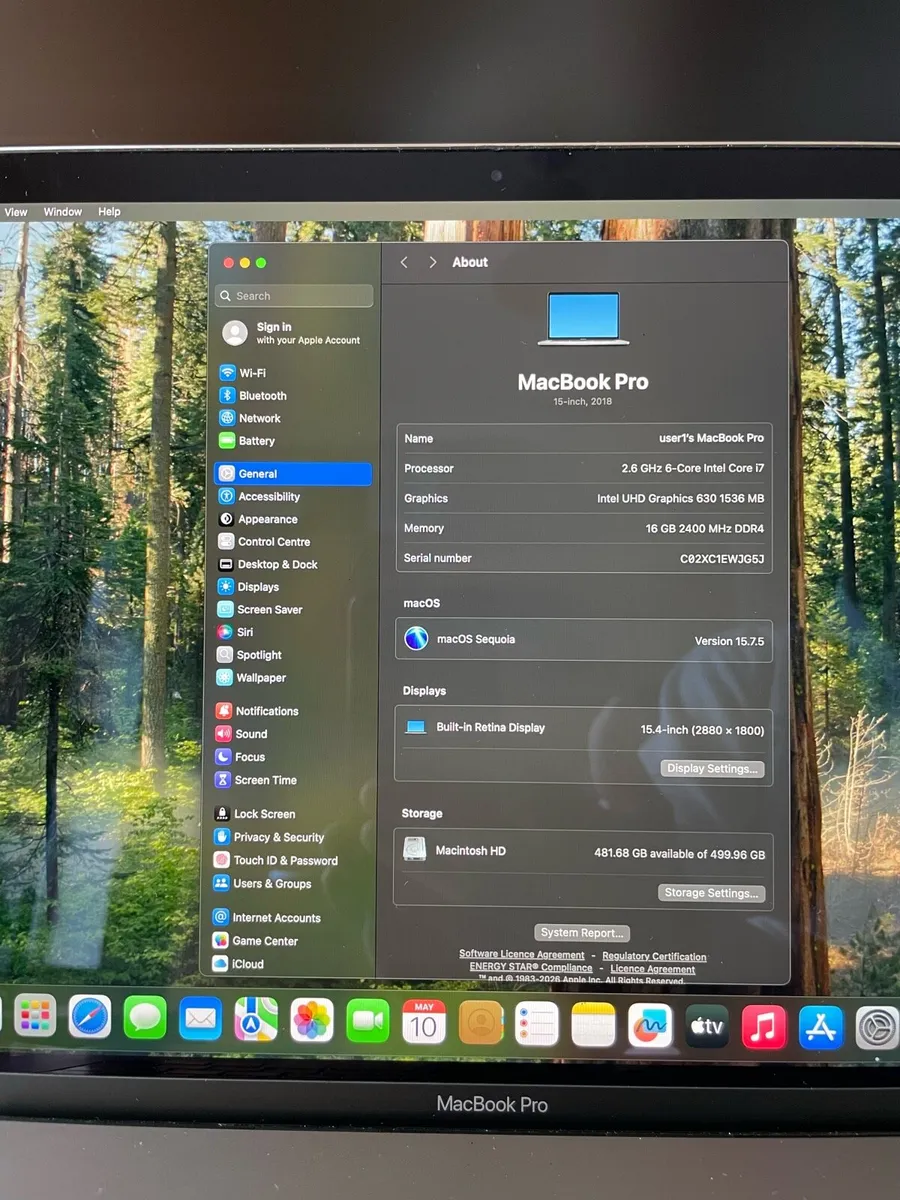The height and width of the screenshot is (1200, 900).
Task: Open Maps from the Dock
Action: 256,1020
